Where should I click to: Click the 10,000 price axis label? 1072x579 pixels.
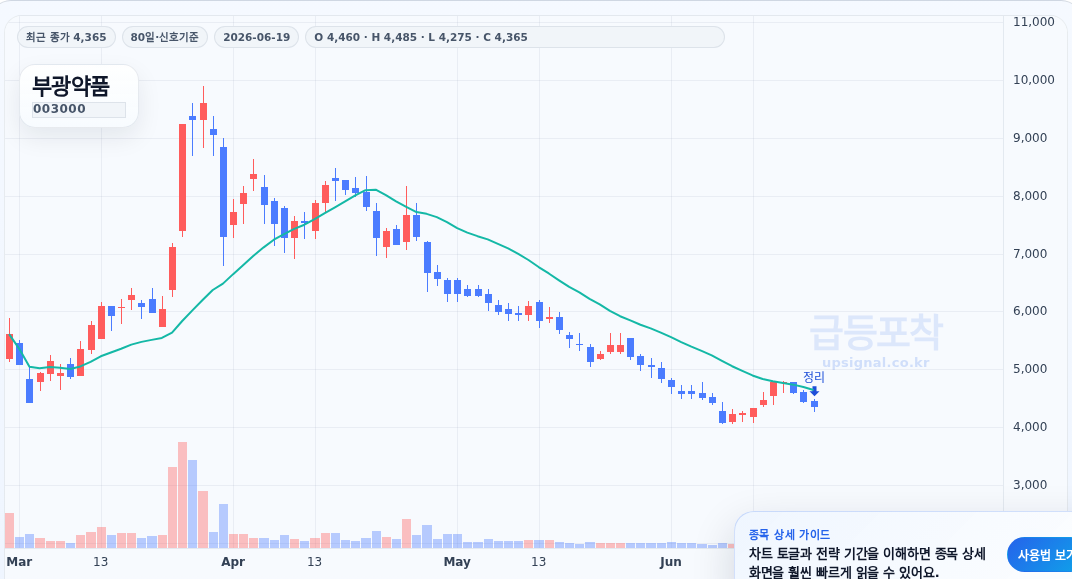click(x=1033, y=80)
